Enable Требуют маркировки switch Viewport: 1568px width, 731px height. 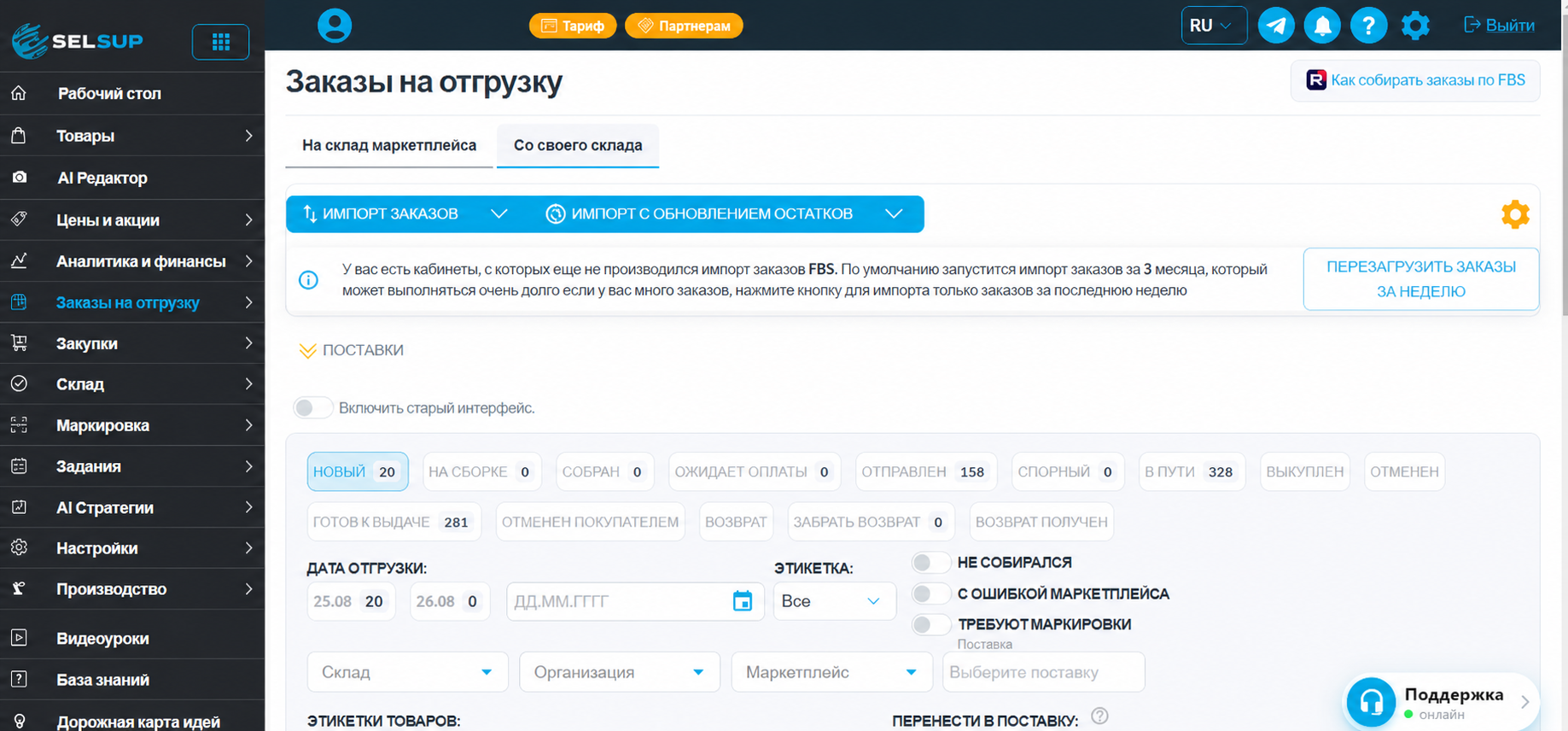point(931,624)
